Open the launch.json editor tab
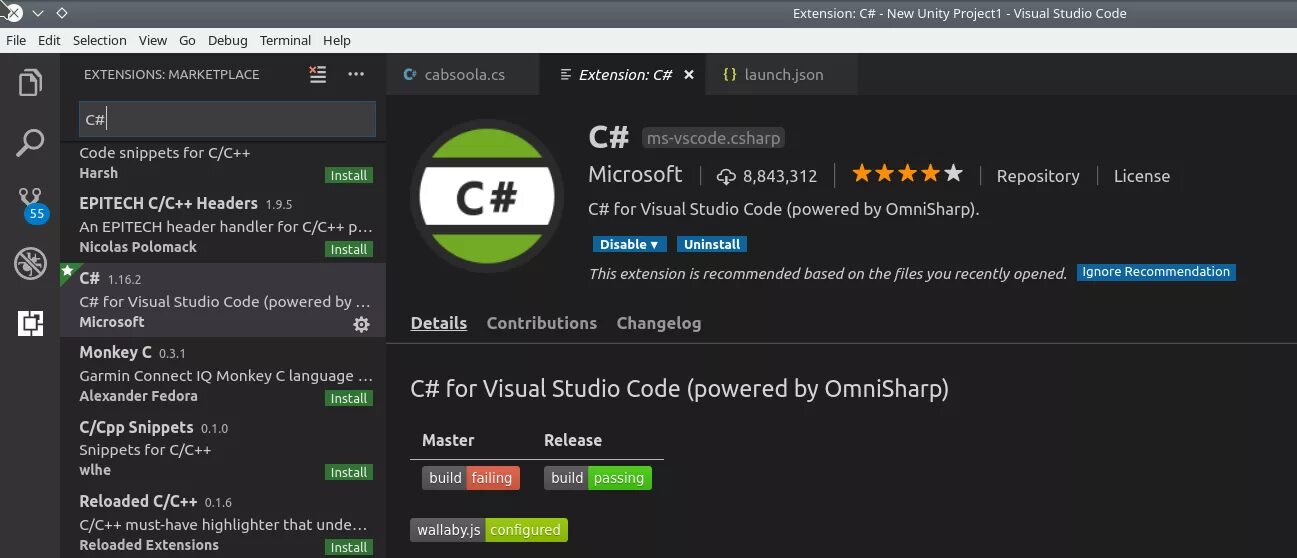 pyautogui.click(x=782, y=75)
